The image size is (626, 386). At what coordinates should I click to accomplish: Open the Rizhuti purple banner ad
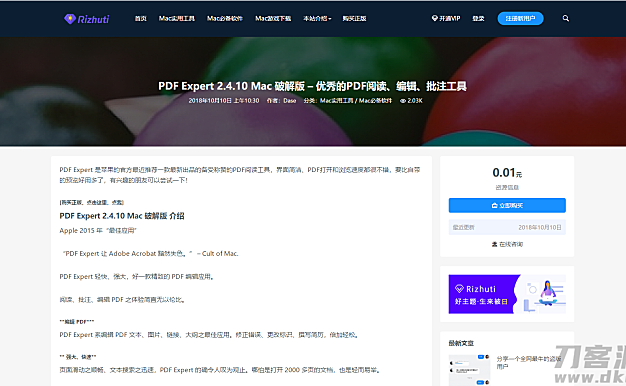507,294
